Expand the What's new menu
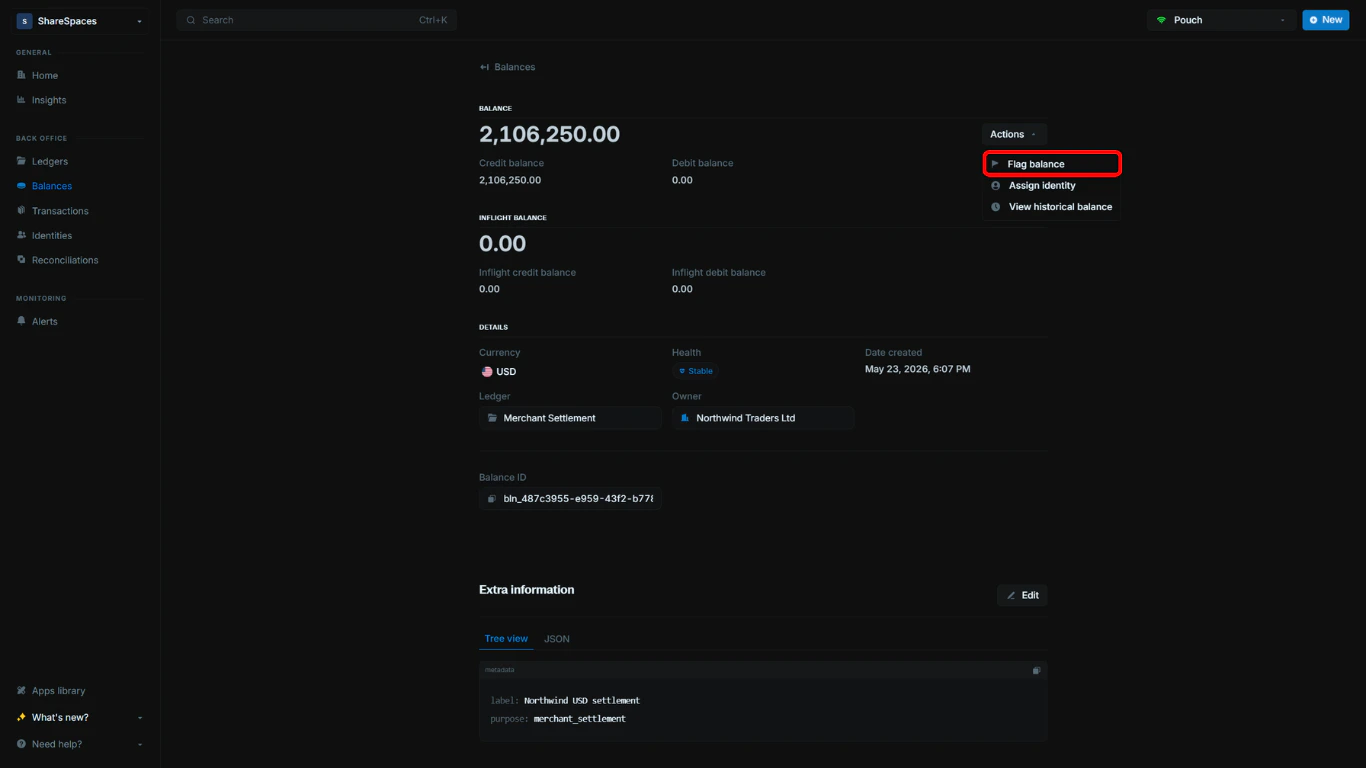Screen dimensions: 1366x768 [x=80, y=717]
